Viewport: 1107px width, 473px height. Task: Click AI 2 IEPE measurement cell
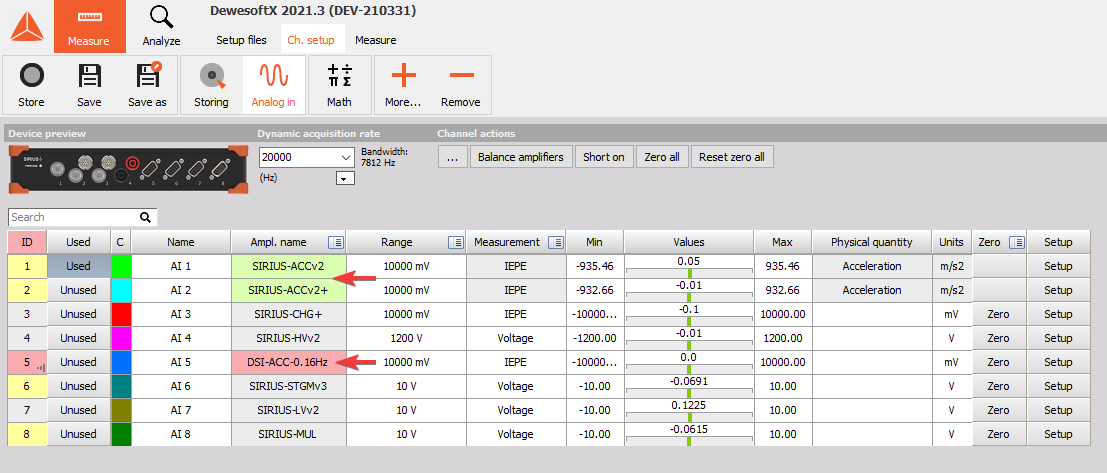(516, 290)
